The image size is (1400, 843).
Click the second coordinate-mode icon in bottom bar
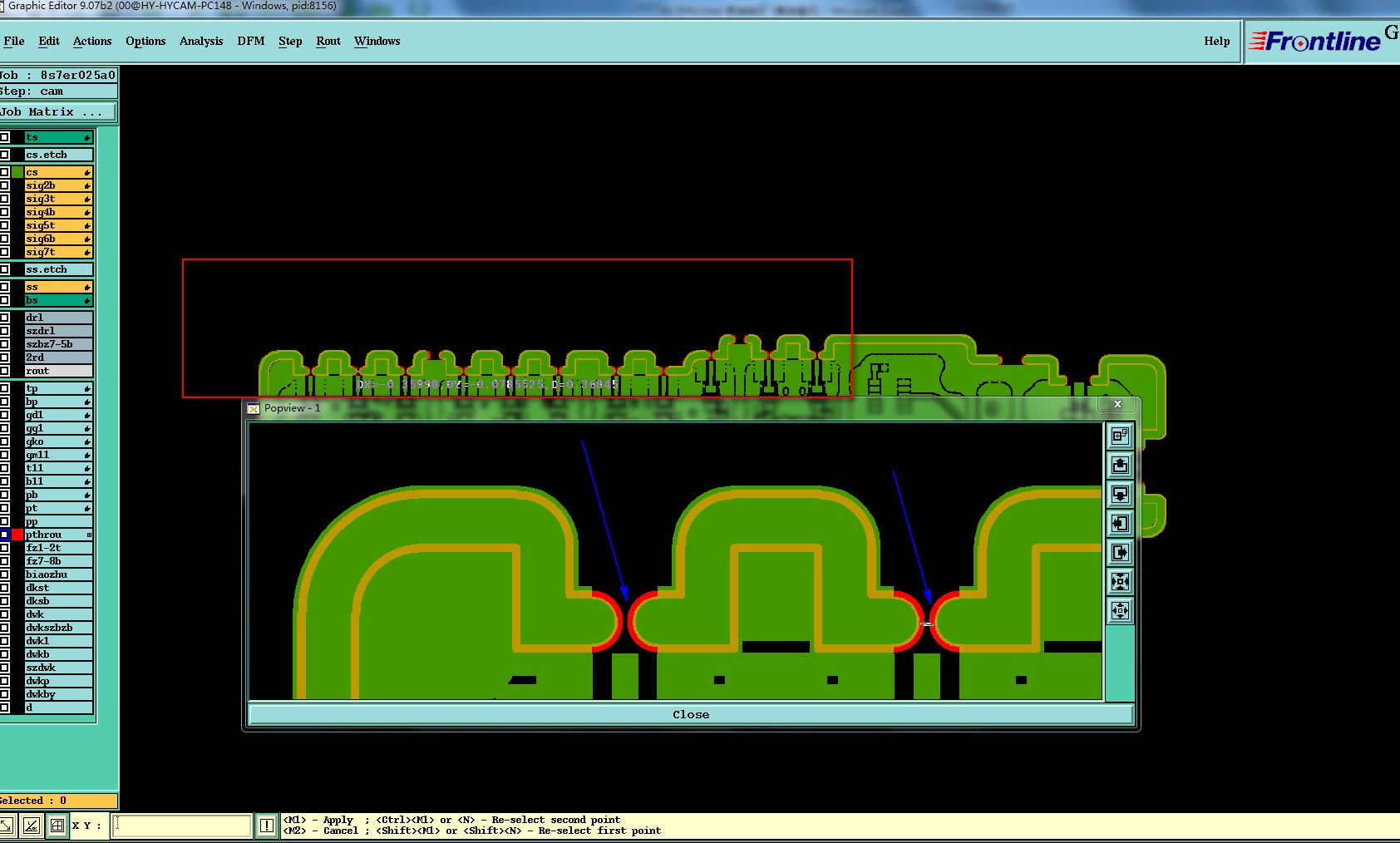(32, 826)
